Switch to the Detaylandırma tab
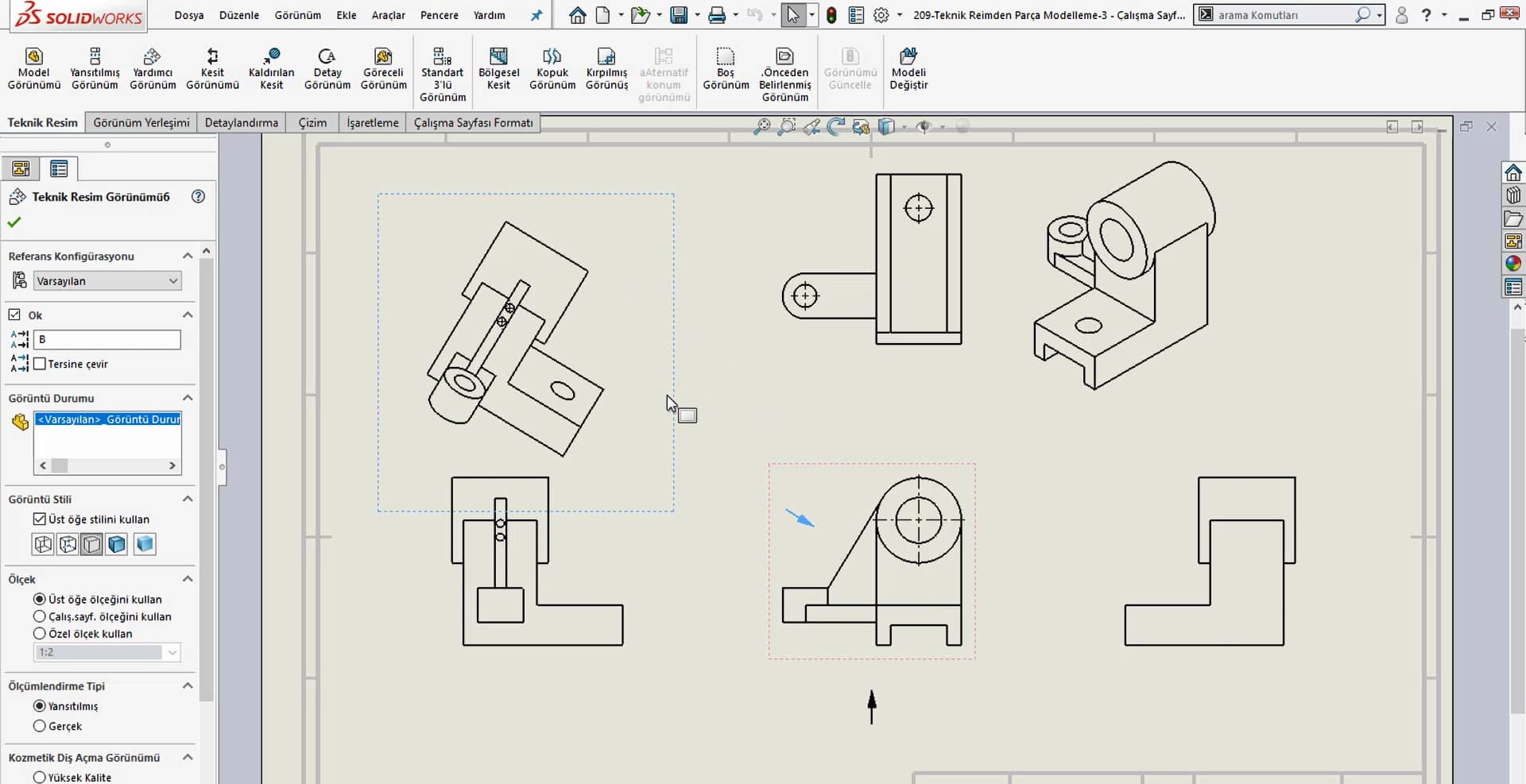1526x784 pixels. pos(241,122)
